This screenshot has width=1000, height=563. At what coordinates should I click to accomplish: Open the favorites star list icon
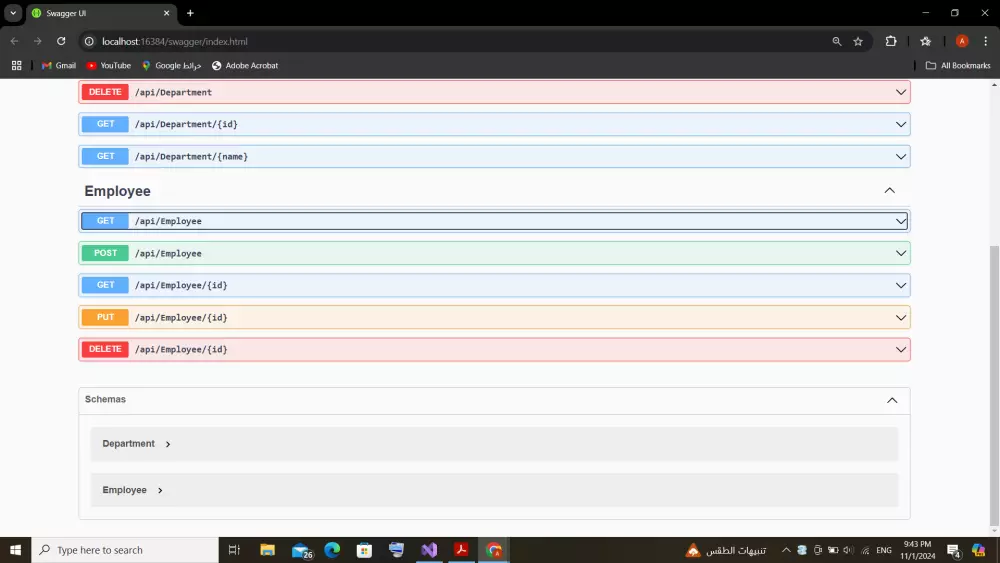(x=925, y=41)
